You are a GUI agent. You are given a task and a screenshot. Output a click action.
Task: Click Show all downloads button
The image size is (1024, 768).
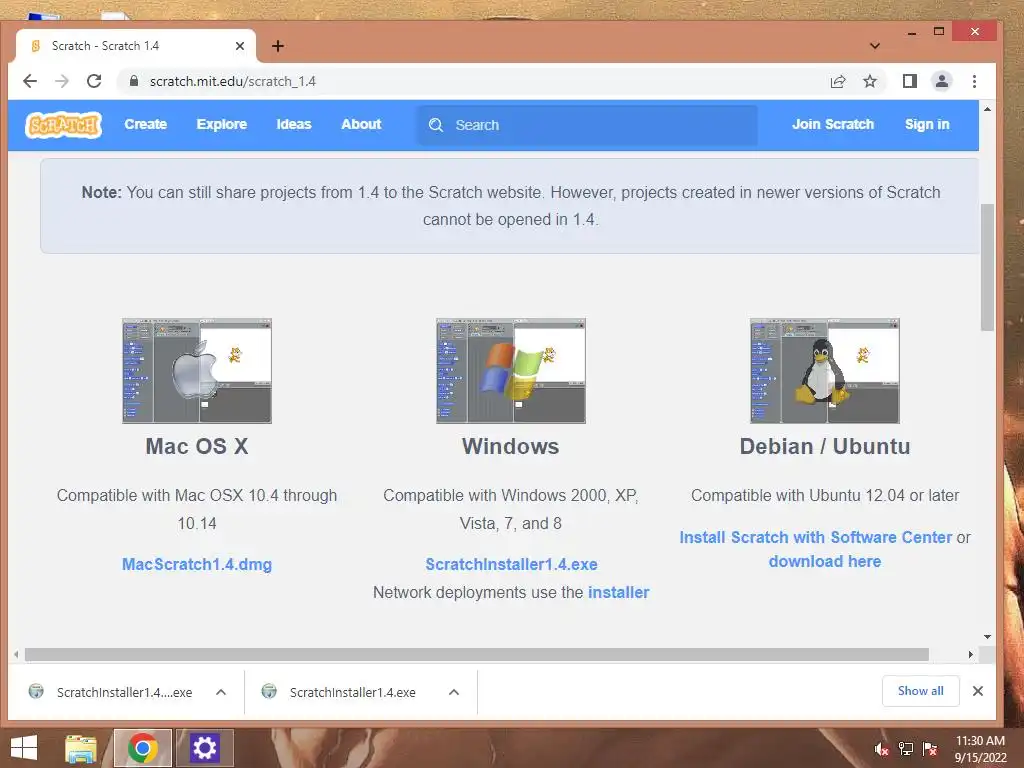pyautogui.click(x=920, y=691)
